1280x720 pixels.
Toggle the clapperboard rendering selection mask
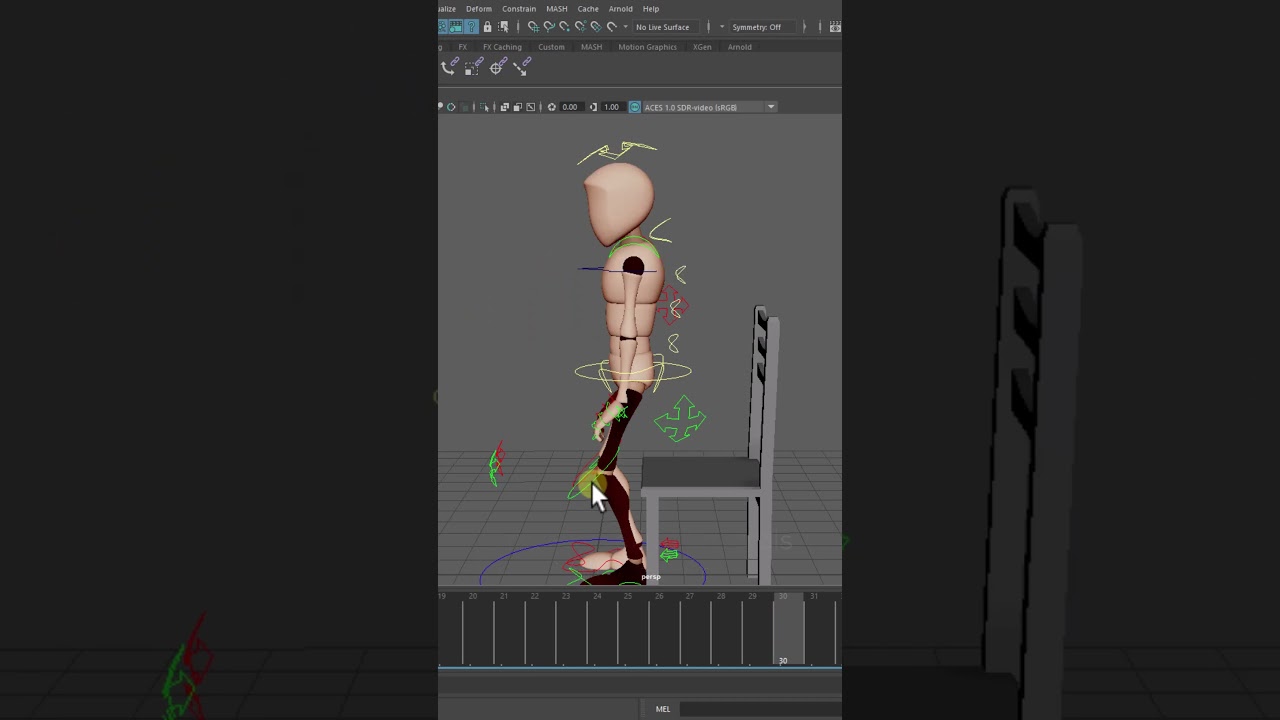click(x=456, y=27)
